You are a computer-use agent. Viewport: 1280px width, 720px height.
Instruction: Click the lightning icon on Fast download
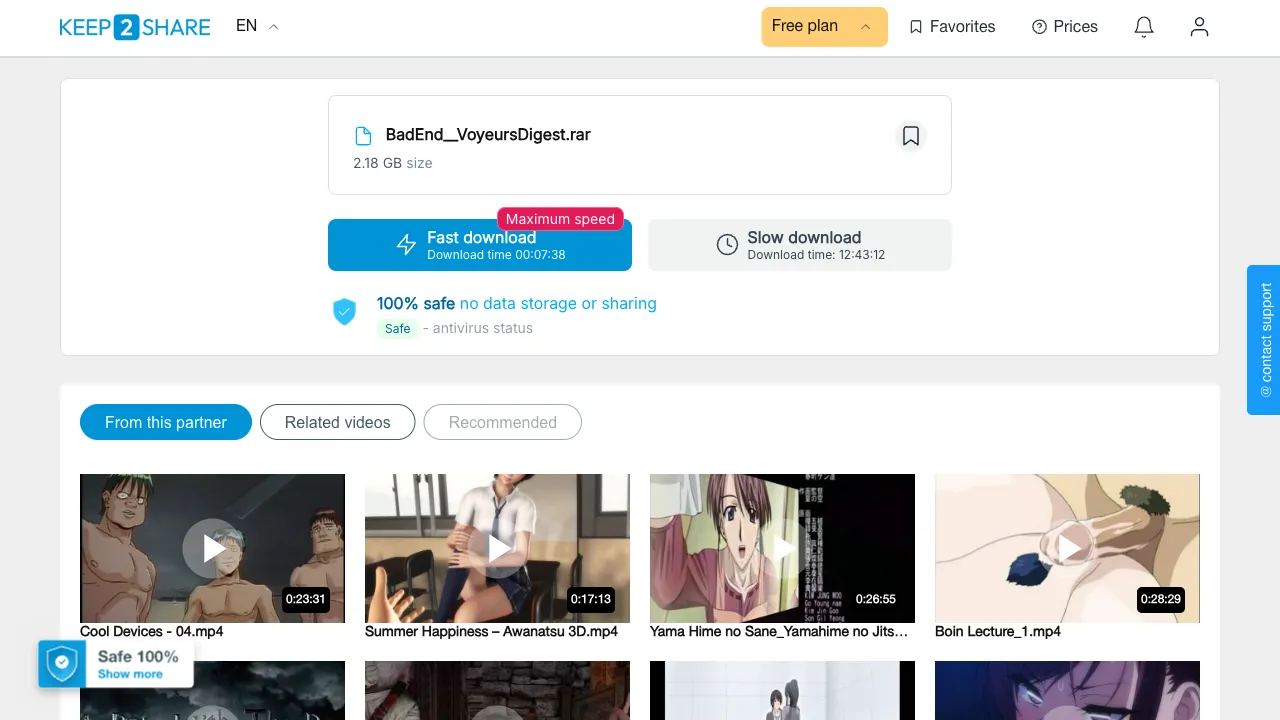point(406,245)
